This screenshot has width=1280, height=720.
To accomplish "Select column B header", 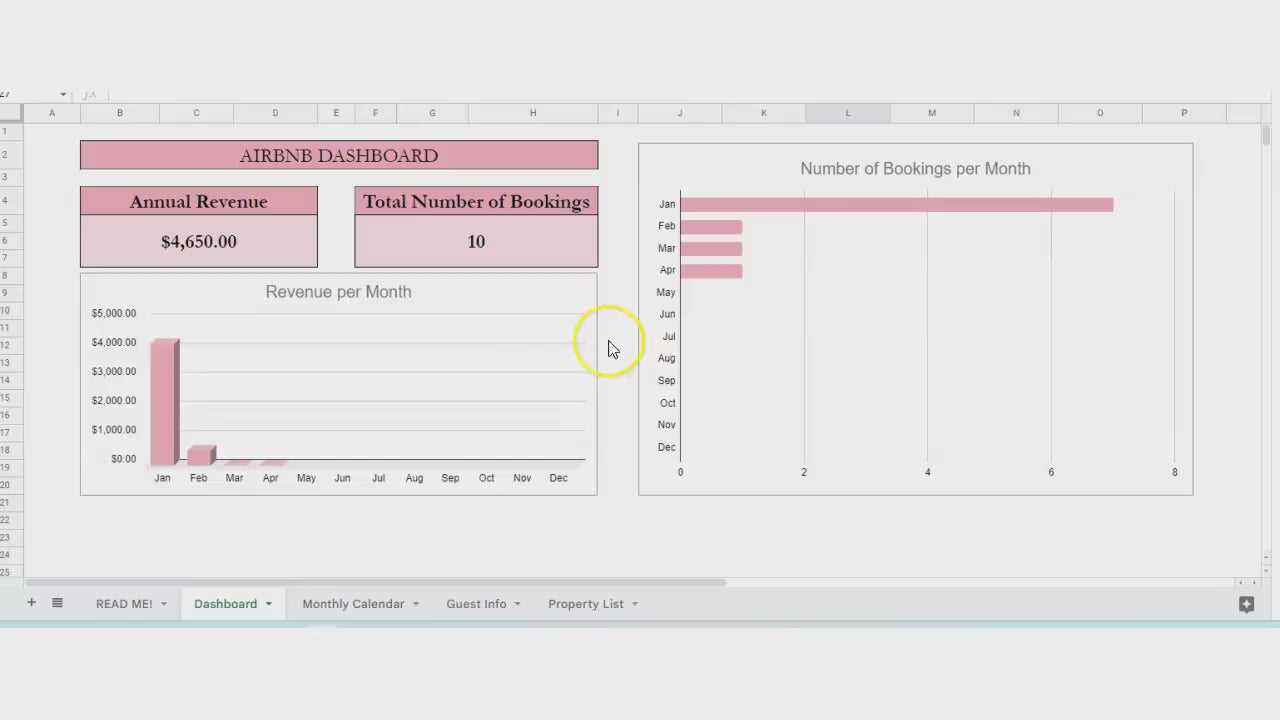I will [x=119, y=113].
